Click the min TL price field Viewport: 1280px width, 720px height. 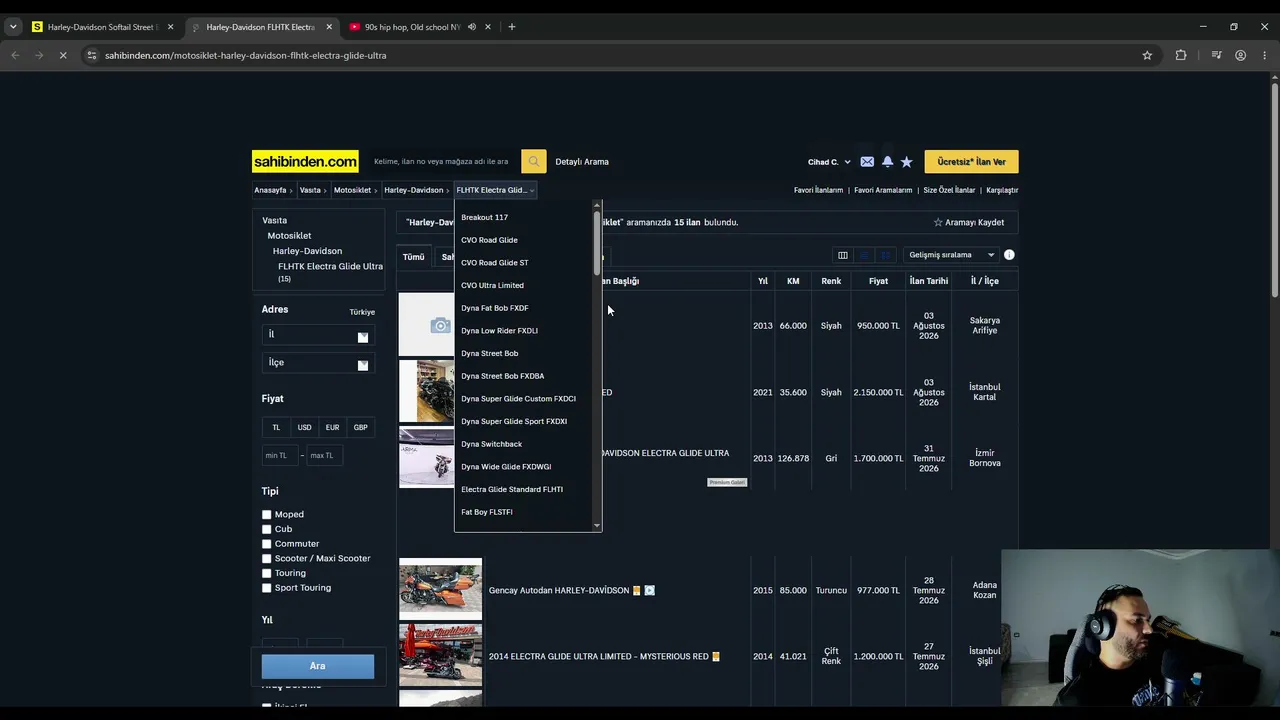point(280,456)
